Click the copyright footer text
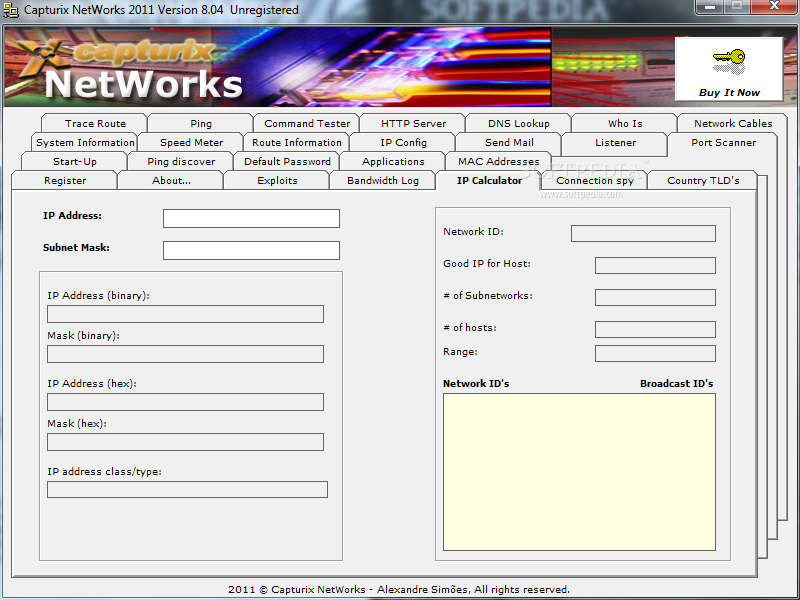 pos(399,590)
